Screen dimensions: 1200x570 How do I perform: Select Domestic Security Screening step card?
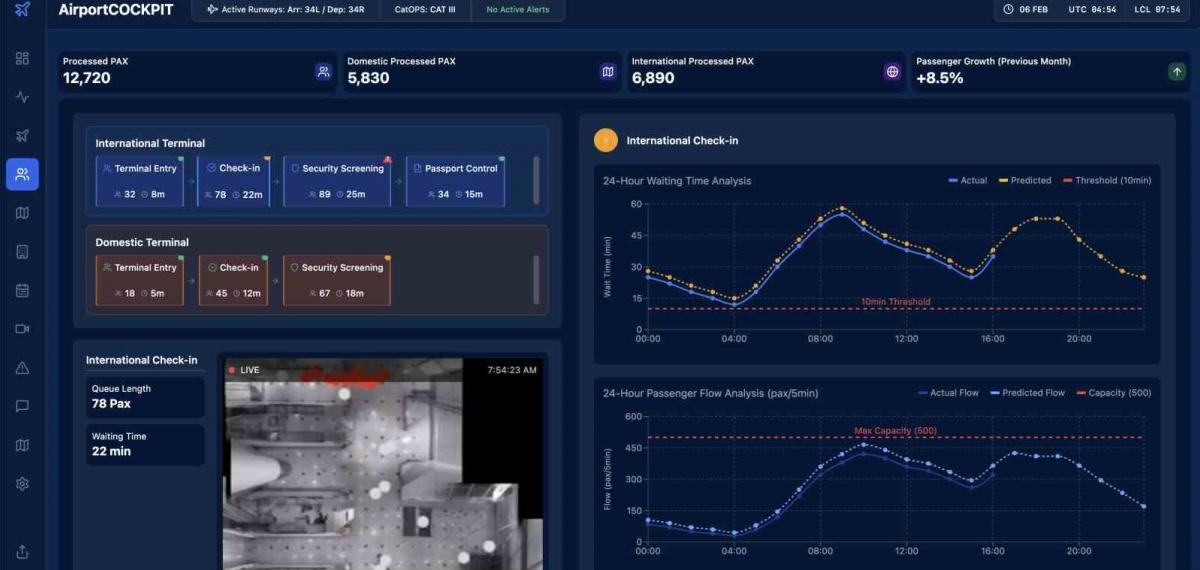pyautogui.click(x=337, y=280)
